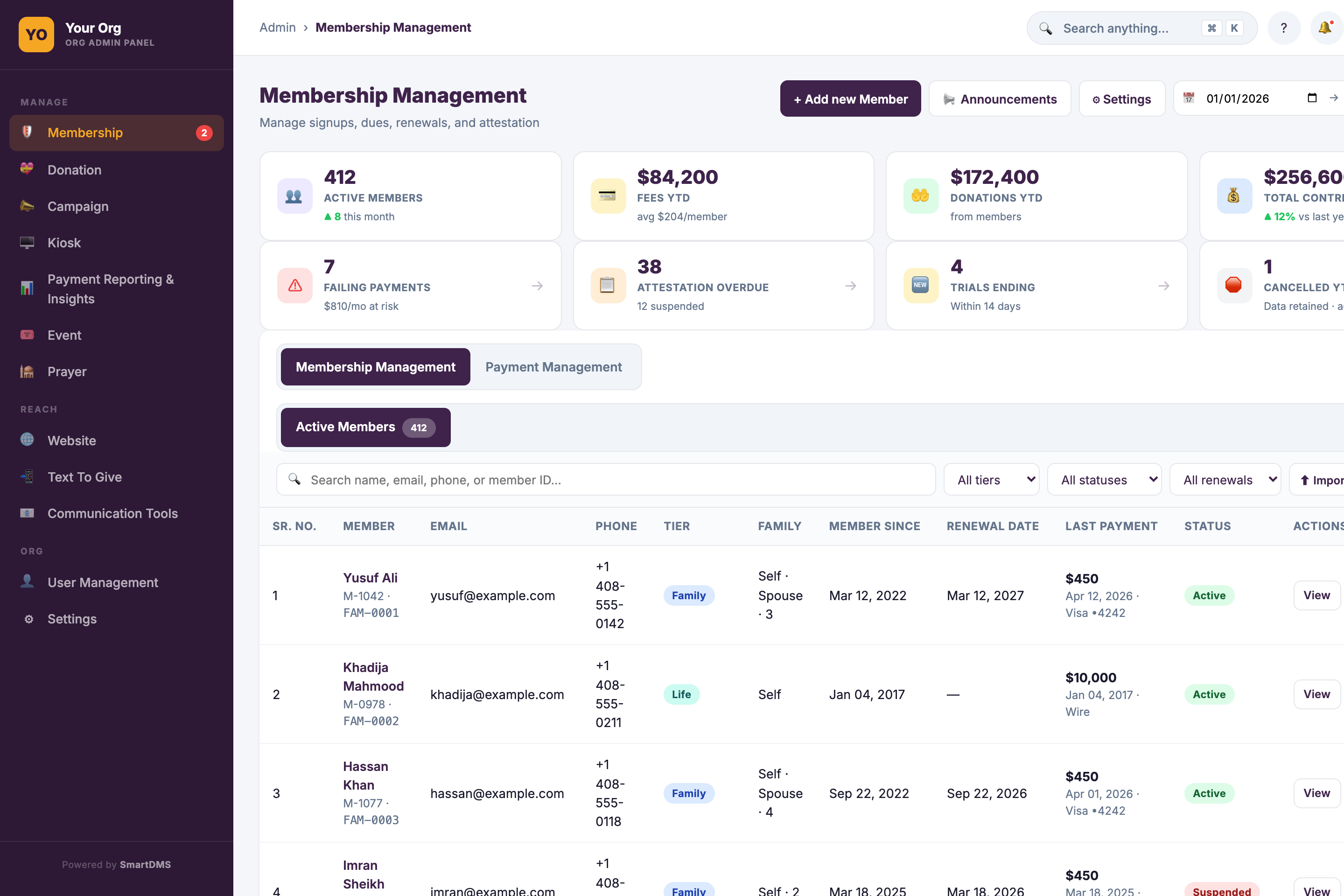
Task: Click Renewal Date column header
Action: pos(993,526)
